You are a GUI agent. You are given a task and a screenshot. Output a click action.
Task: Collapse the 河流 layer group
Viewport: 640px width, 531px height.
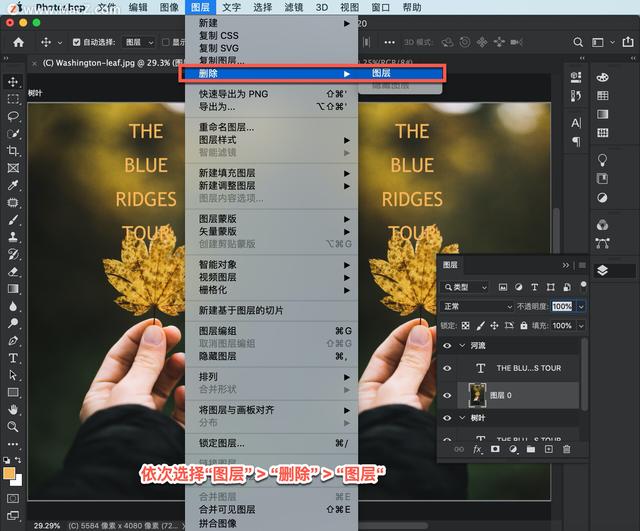pyautogui.click(x=461, y=345)
